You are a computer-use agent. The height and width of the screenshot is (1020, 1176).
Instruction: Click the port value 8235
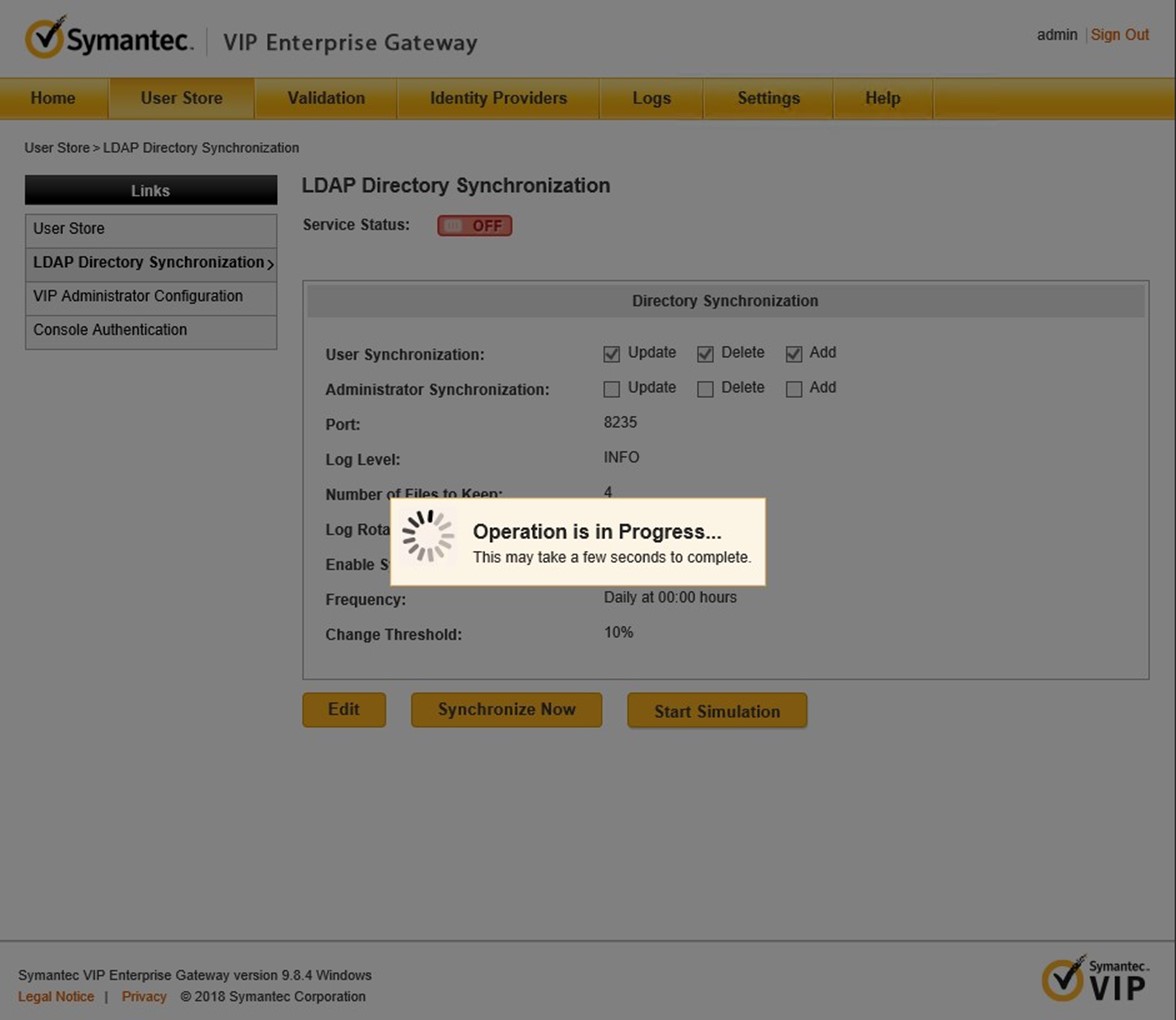620,422
